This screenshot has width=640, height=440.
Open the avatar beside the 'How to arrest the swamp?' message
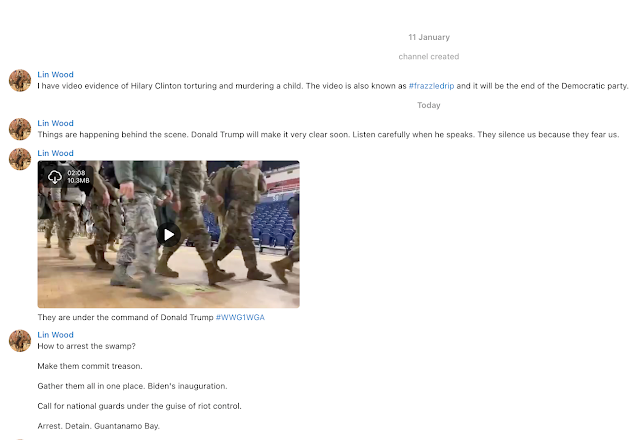click(x=20, y=341)
